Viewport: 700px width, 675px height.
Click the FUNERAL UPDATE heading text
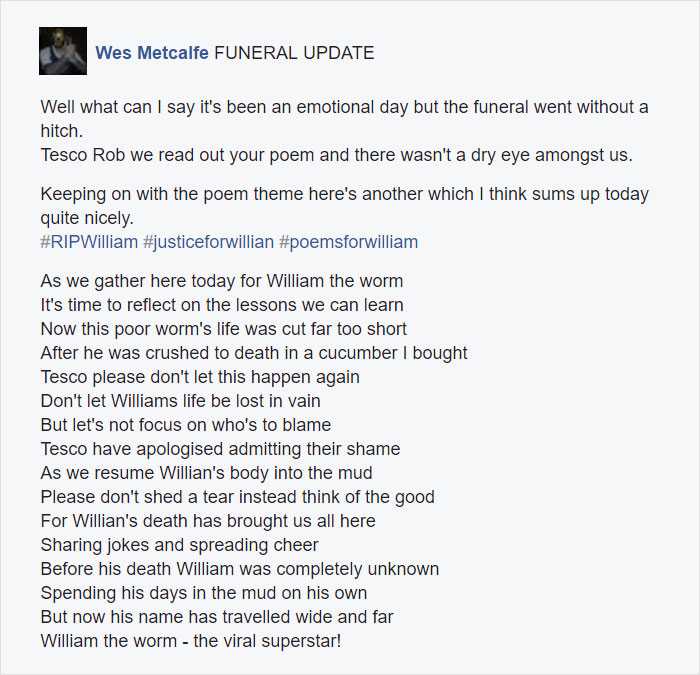pyautogui.click(x=294, y=53)
